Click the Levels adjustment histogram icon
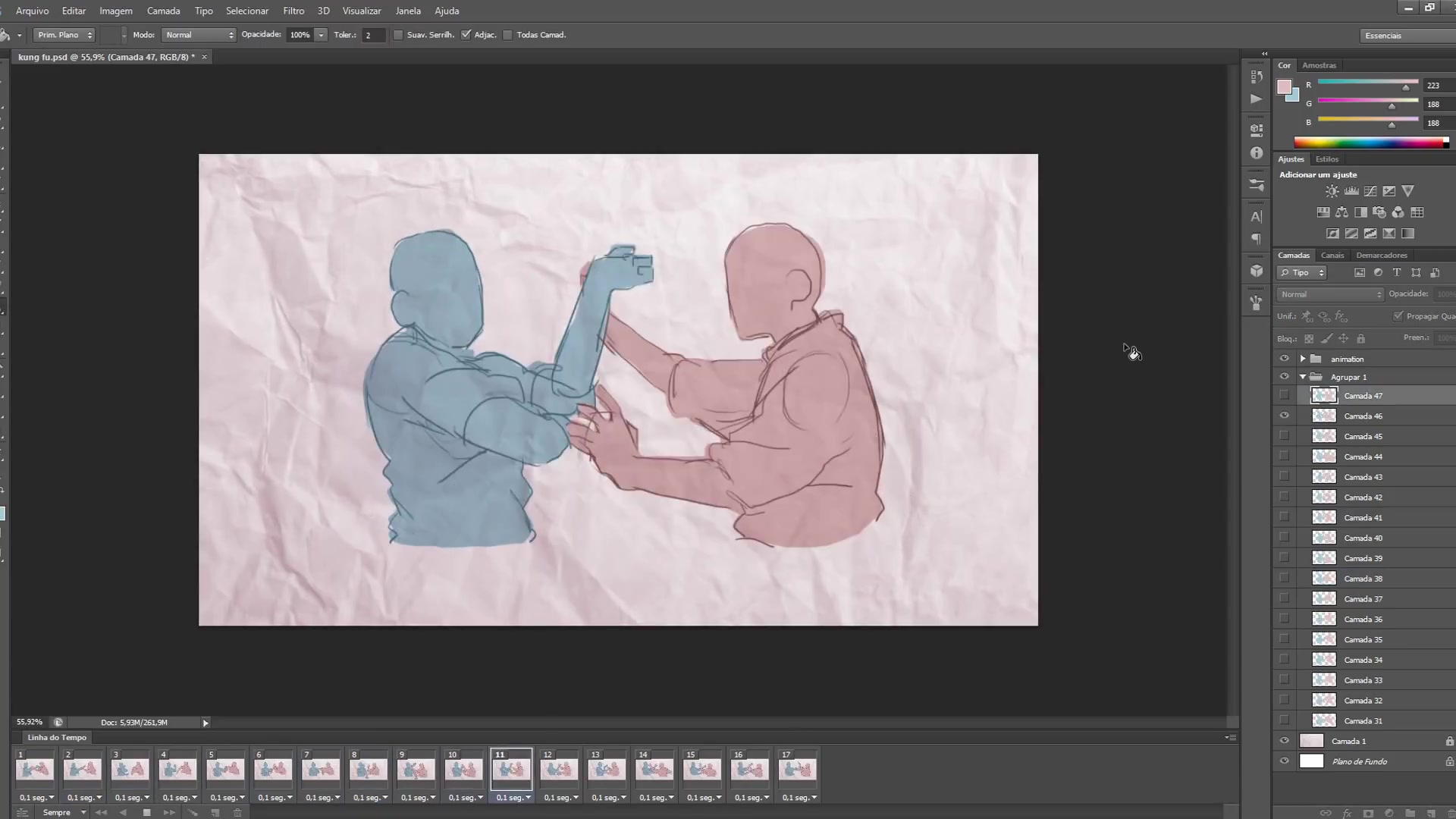The width and height of the screenshot is (1456, 819). [x=1351, y=191]
